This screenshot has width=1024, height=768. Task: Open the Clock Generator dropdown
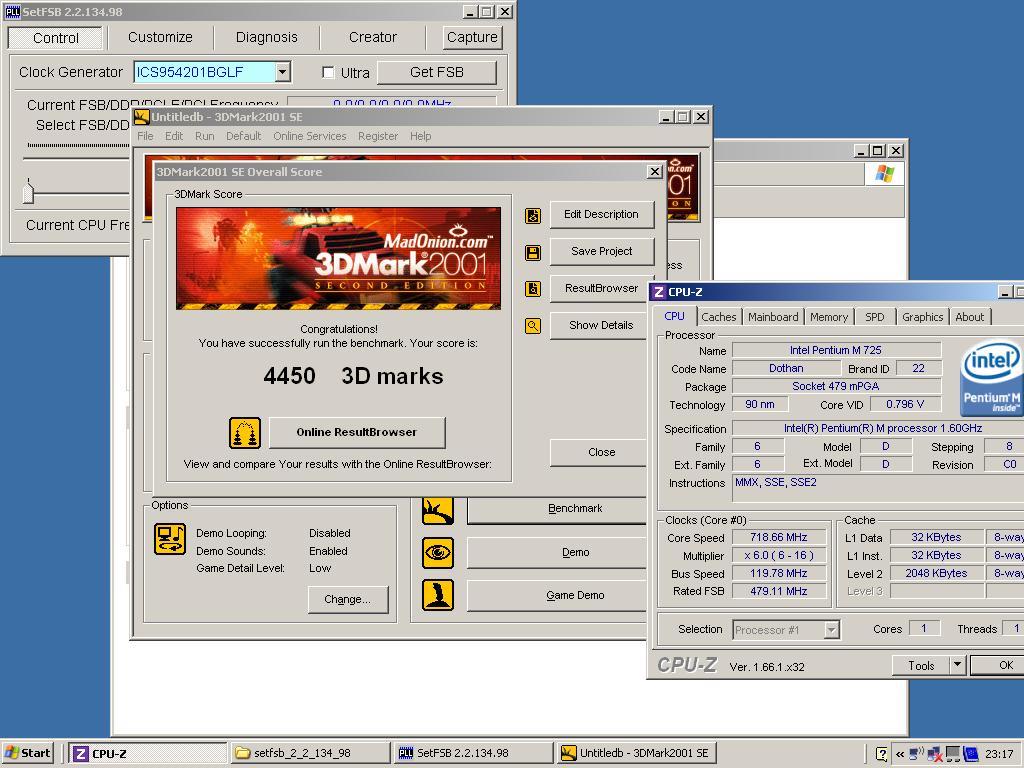pyautogui.click(x=282, y=72)
